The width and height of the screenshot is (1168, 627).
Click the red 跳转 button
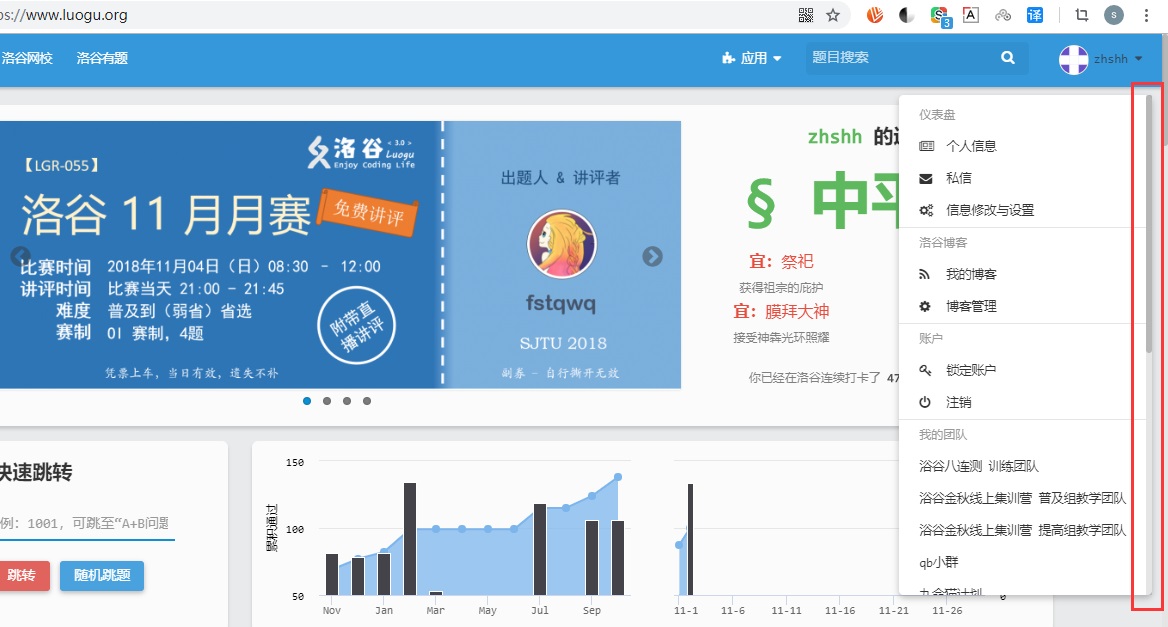(x=24, y=576)
